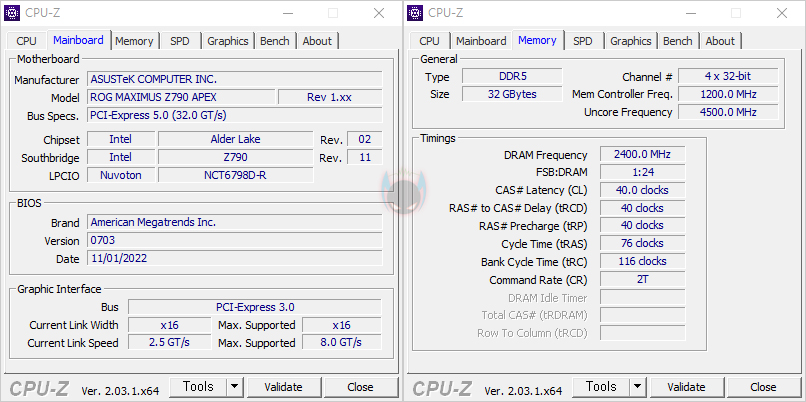Image resolution: width=806 pixels, height=402 pixels.
Task: Click the DRAM Frequency value field
Action: [641, 155]
